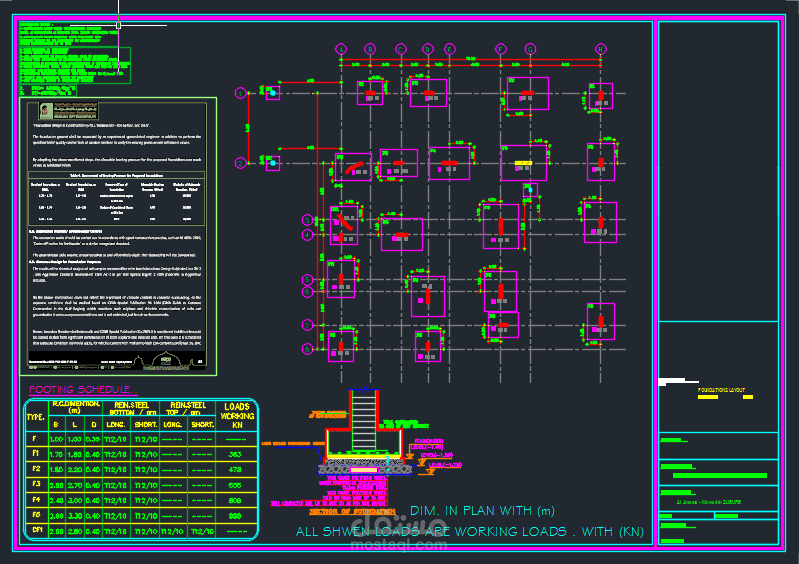Click L value 3.00 in F4 row
This screenshot has width=799, height=564.
(74, 500)
